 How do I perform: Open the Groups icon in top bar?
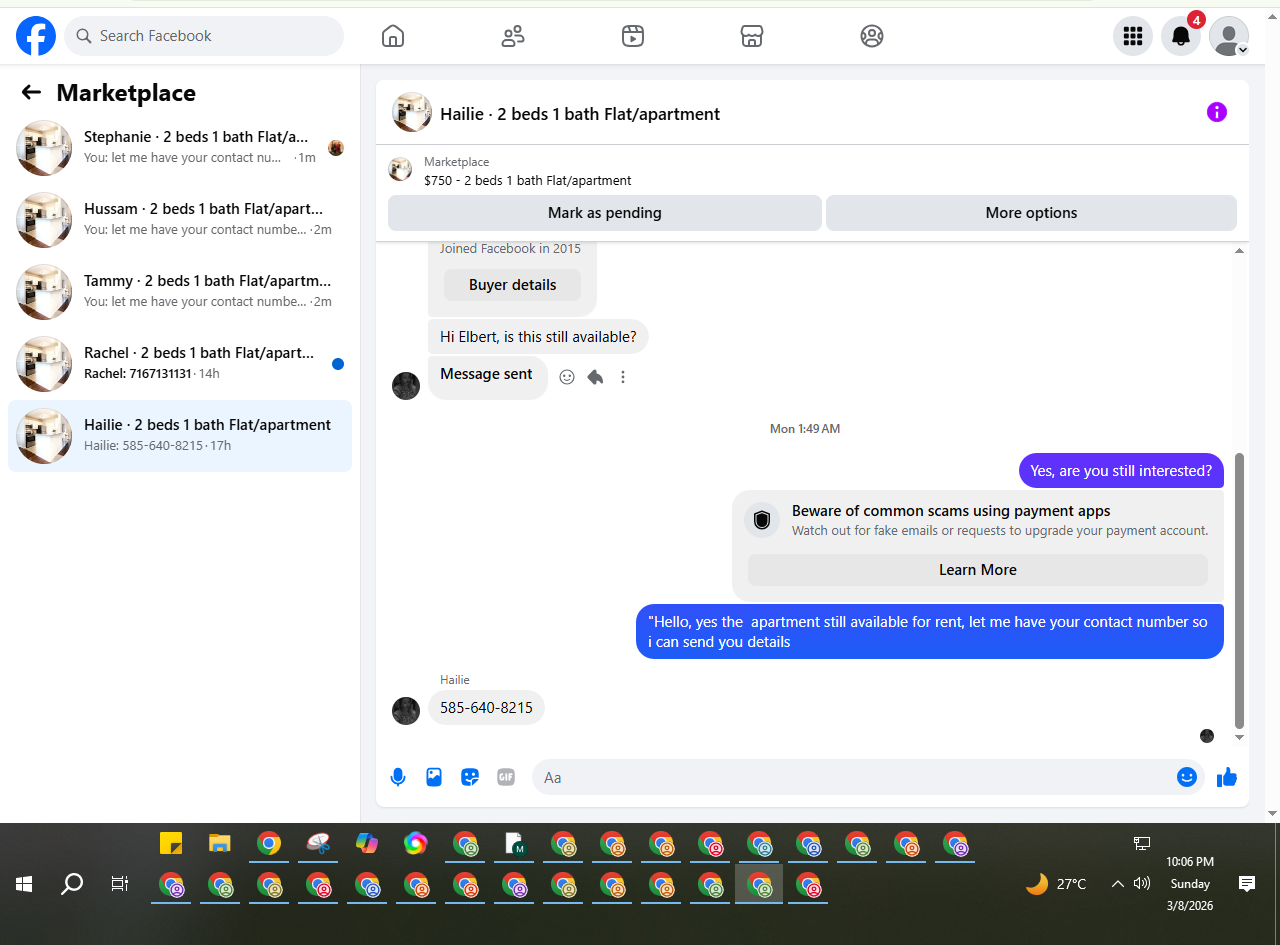click(x=872, y=36)
